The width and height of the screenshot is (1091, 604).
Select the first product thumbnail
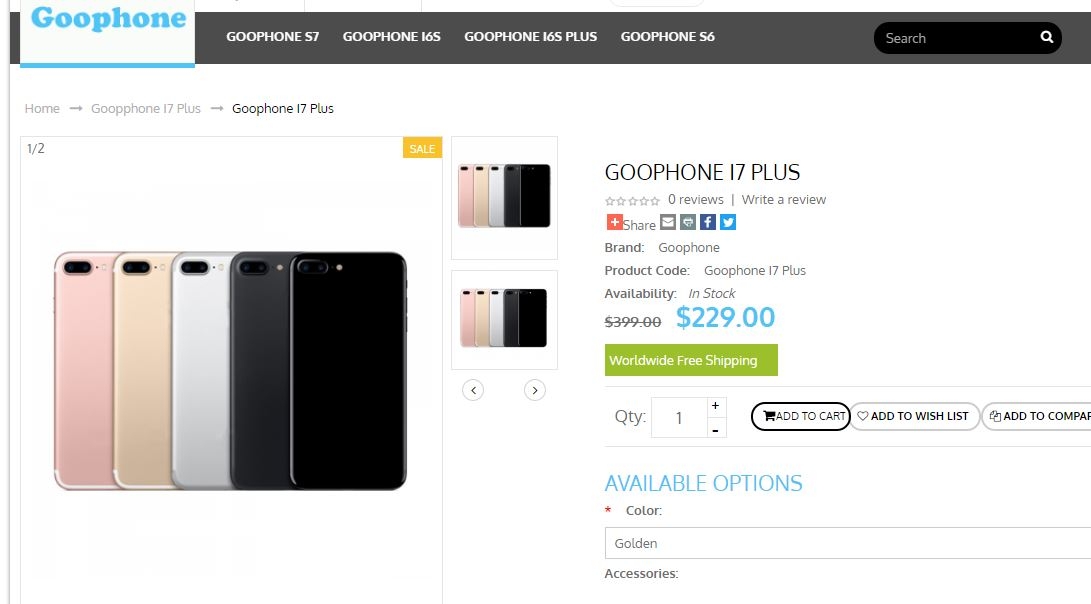click(504, 197)
